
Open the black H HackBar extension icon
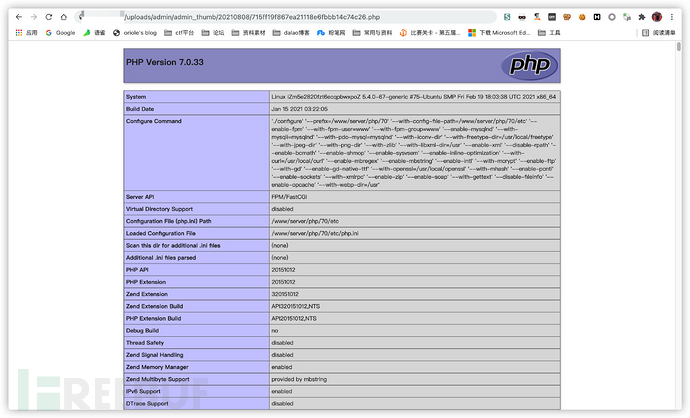597,17
